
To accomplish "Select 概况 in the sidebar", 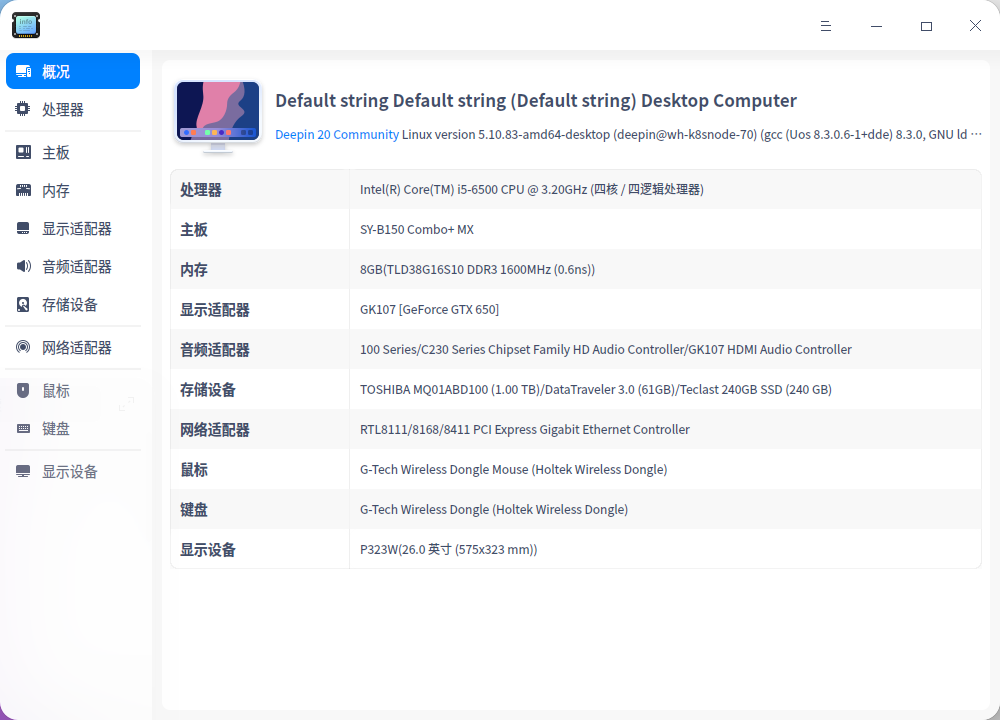I will click(x=73, y=71).
